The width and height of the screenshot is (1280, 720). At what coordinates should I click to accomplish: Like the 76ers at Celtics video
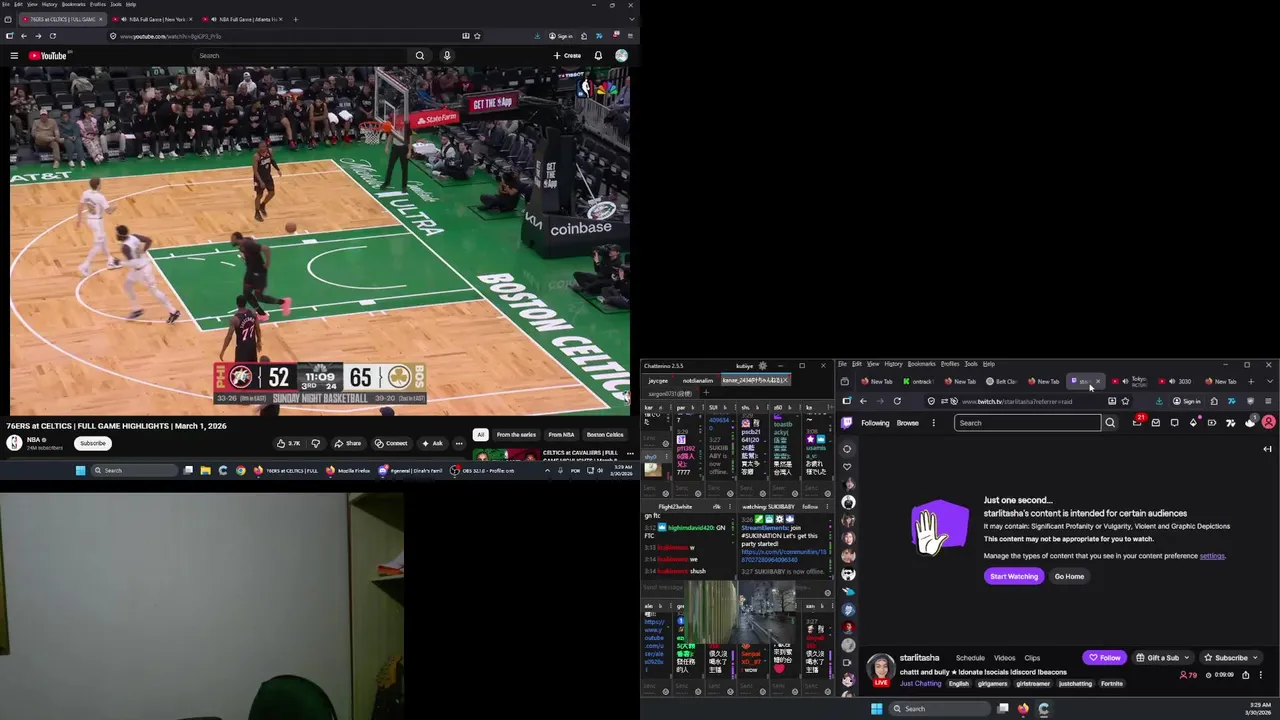288,443
